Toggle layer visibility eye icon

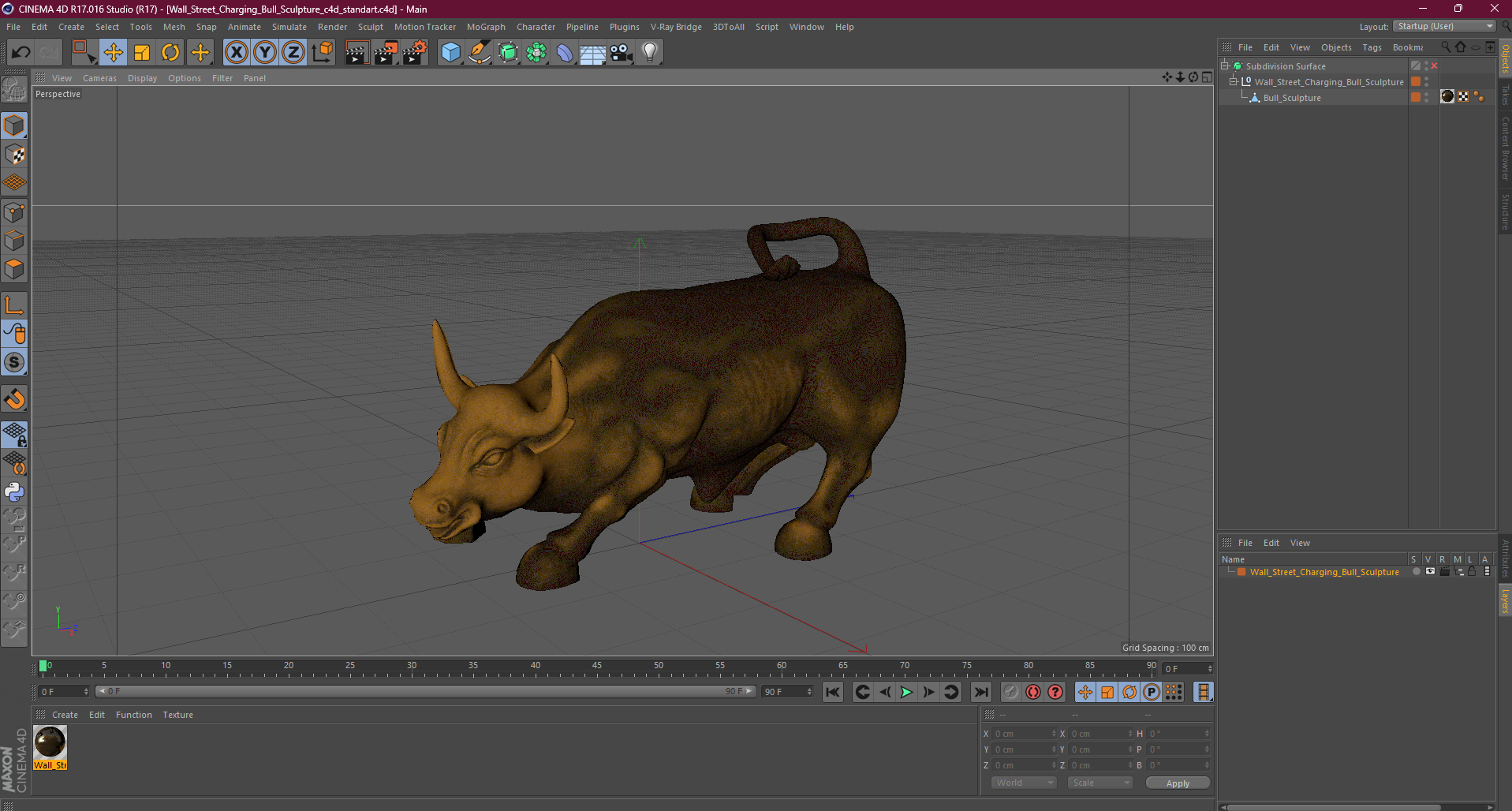click(x=1430, y=572)
